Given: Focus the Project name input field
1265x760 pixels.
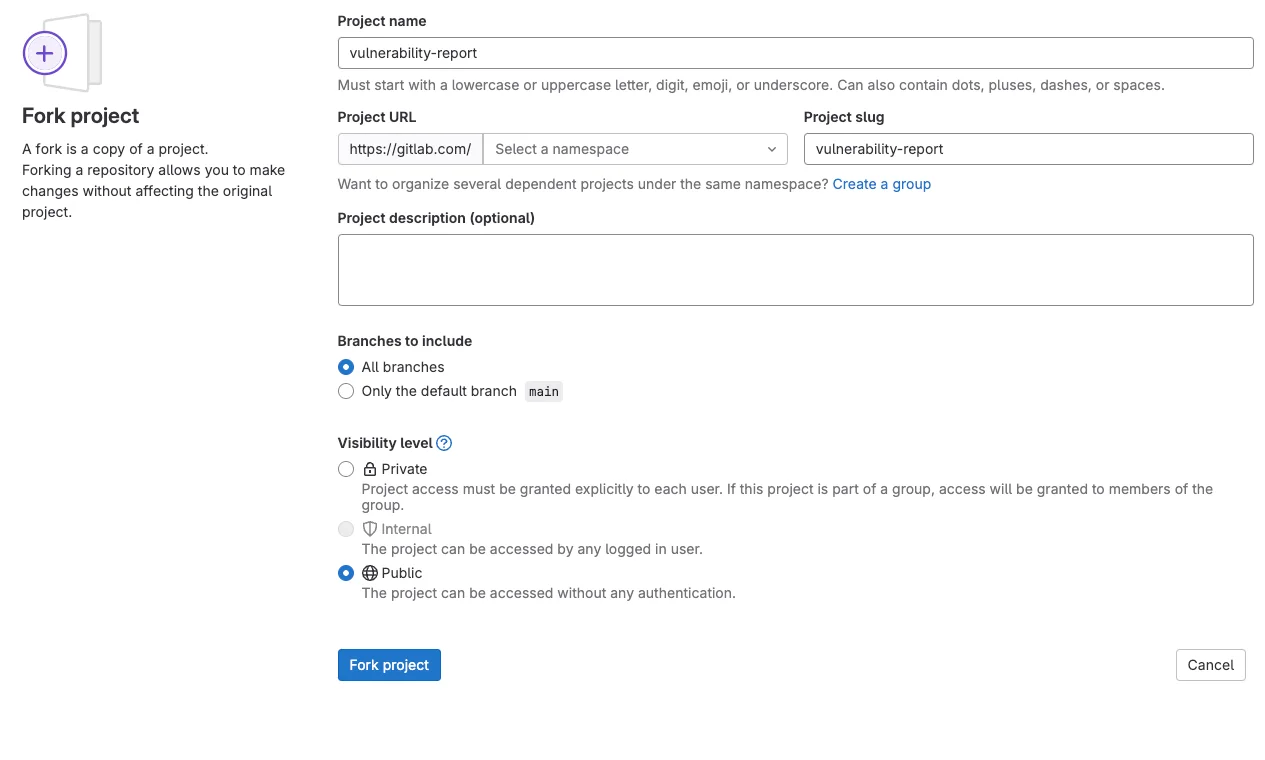Looking at the screenshot, I should (795, 53).
